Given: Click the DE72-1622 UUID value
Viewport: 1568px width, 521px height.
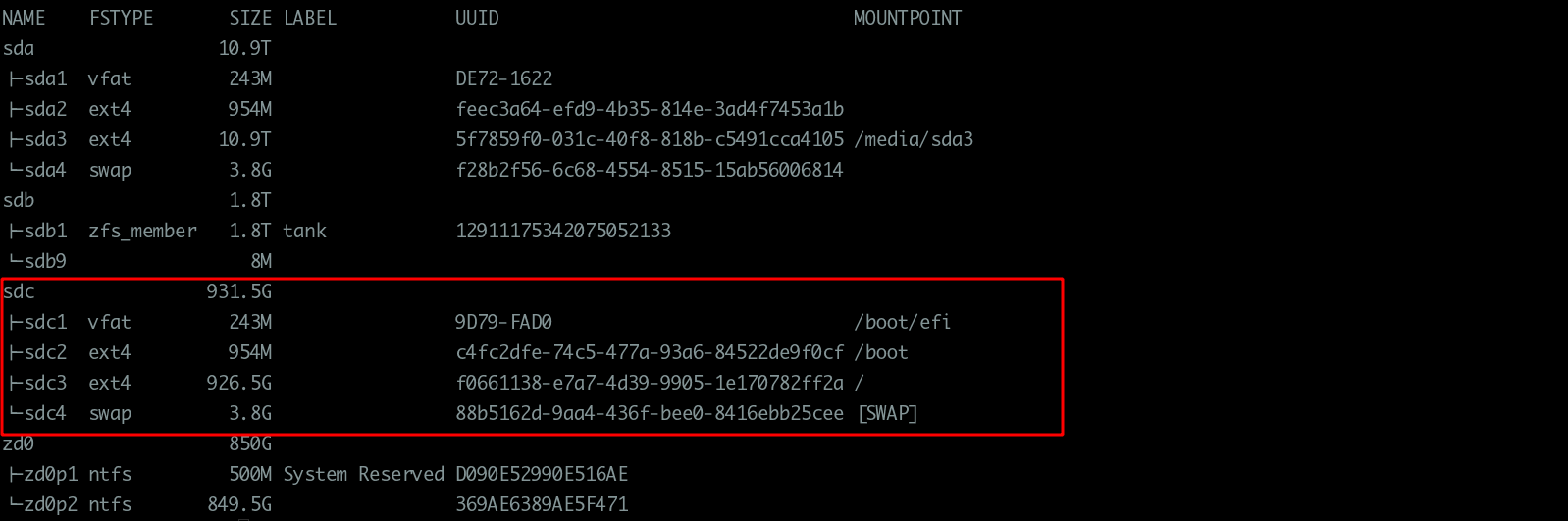Looking at the screenshot, I should point(503,78).
